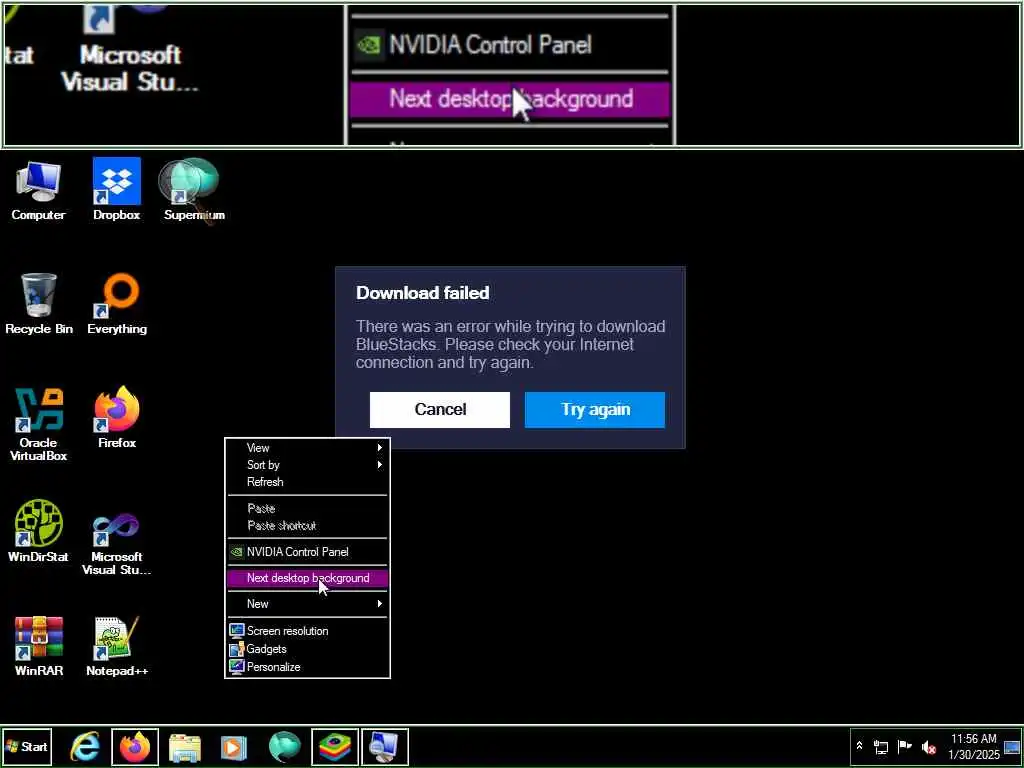Open Gadgets from context menu

[x=307, y=649]
